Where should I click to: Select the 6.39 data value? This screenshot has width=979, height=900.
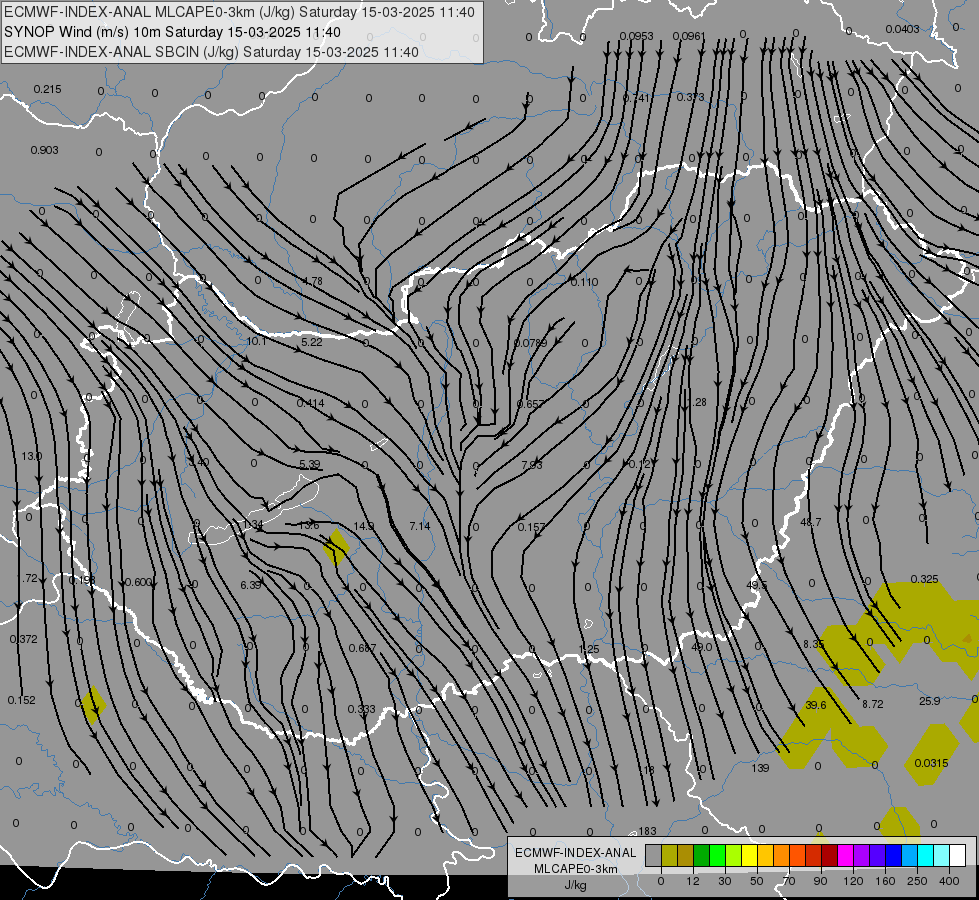(x=250, y=585)
